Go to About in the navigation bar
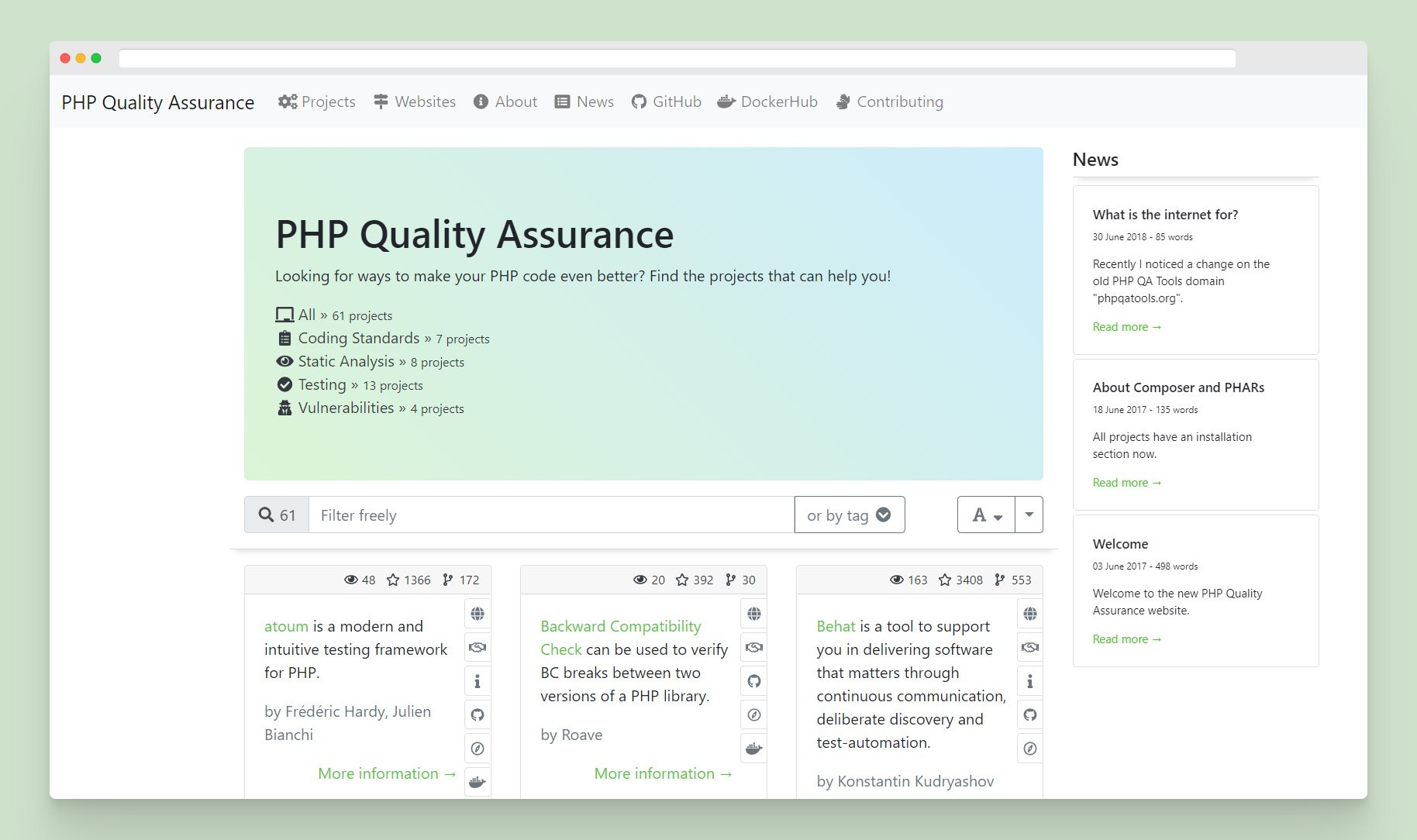 click(x=505, y=102)
